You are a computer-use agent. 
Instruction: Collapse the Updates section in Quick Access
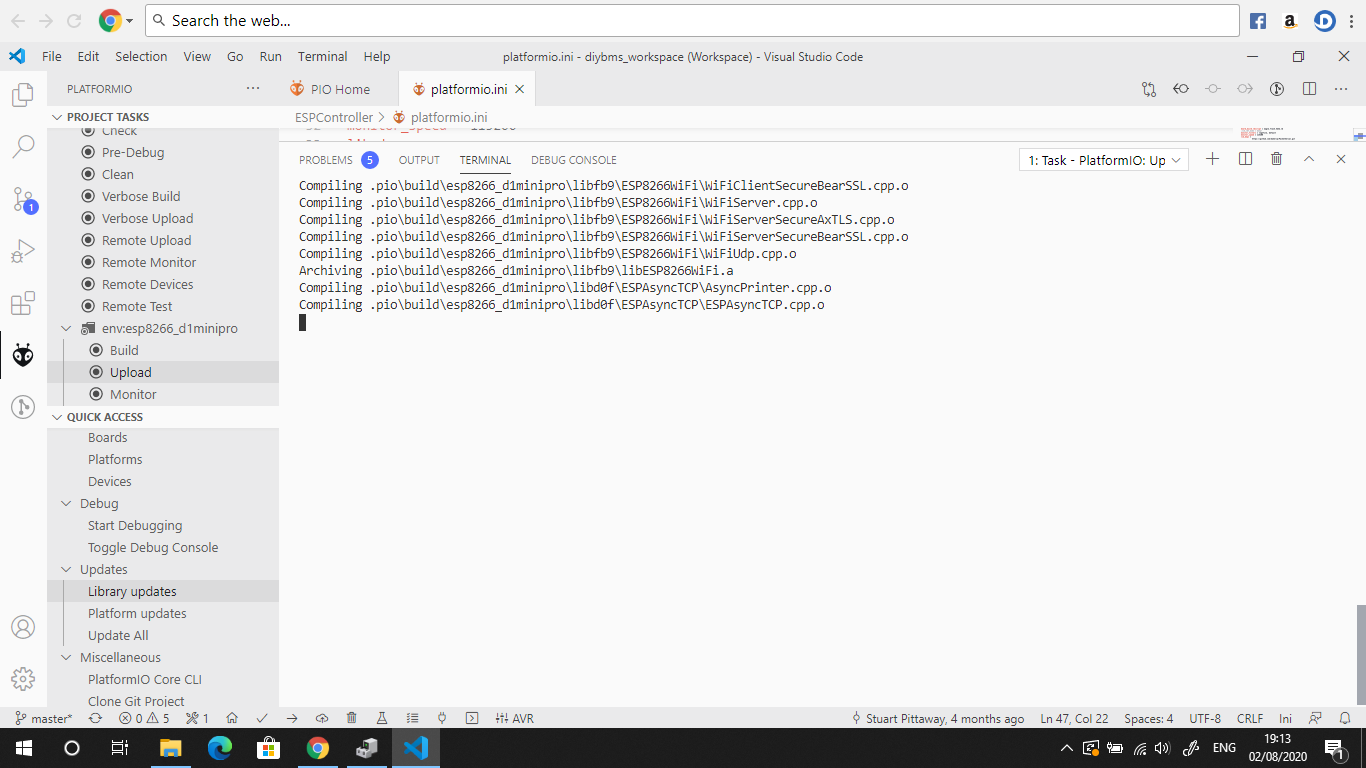pyautogui.click(x=67, y=569)
